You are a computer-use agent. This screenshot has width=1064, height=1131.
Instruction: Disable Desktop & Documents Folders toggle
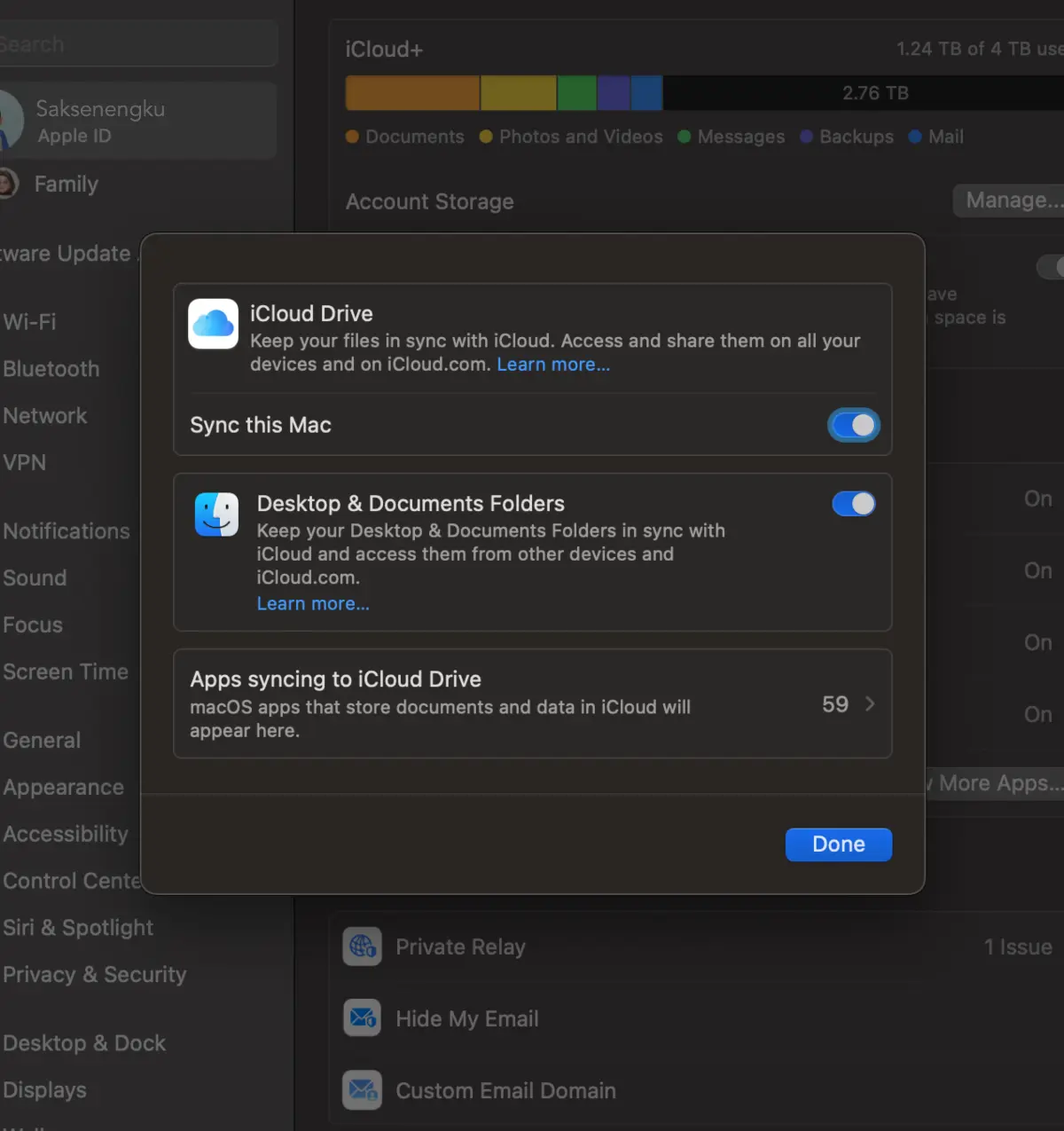pos(853,504)
